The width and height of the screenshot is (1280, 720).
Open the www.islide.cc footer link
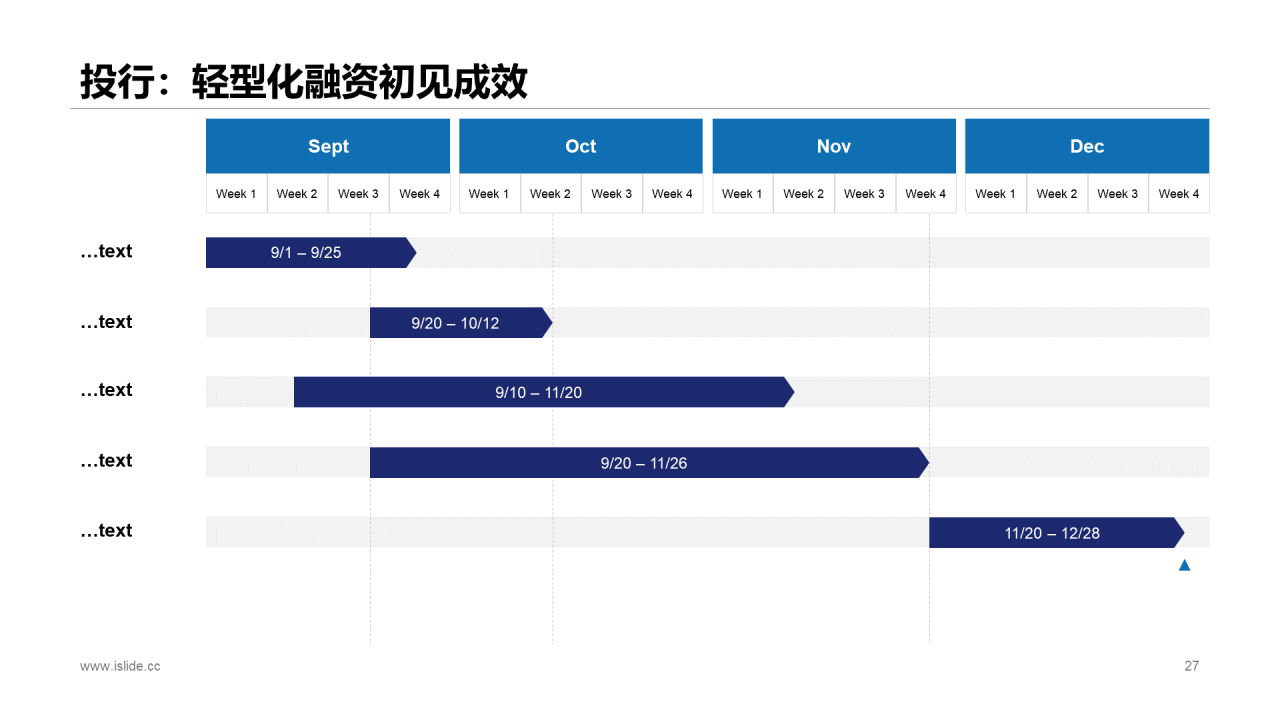[x=120, y=666]
